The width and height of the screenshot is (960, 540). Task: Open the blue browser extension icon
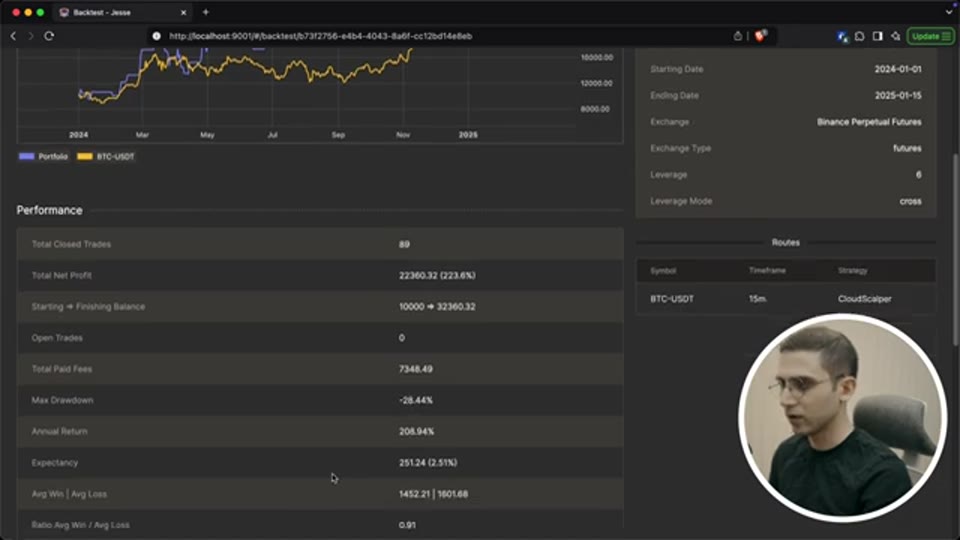[842, 37]
